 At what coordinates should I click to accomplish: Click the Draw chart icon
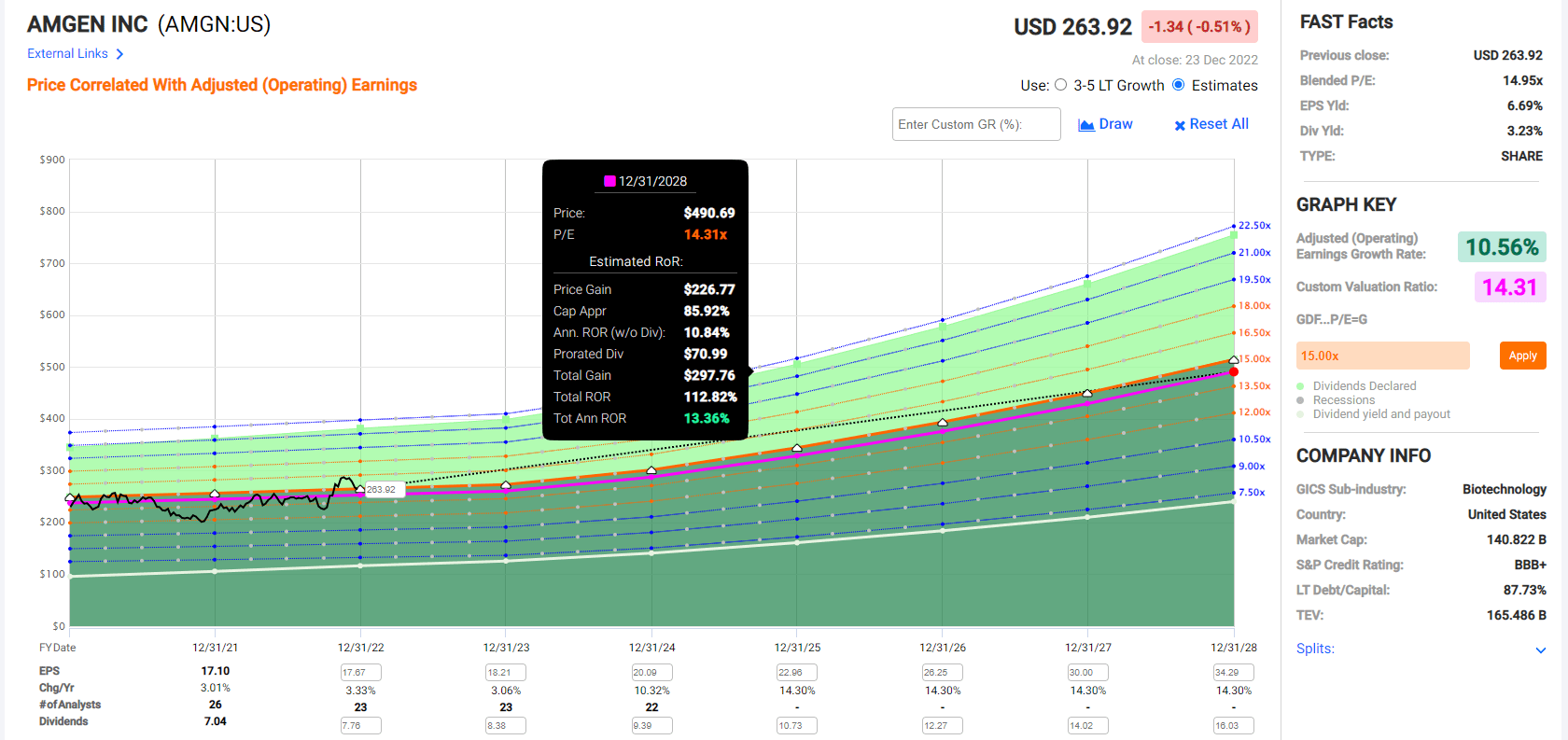(1086, 125)
